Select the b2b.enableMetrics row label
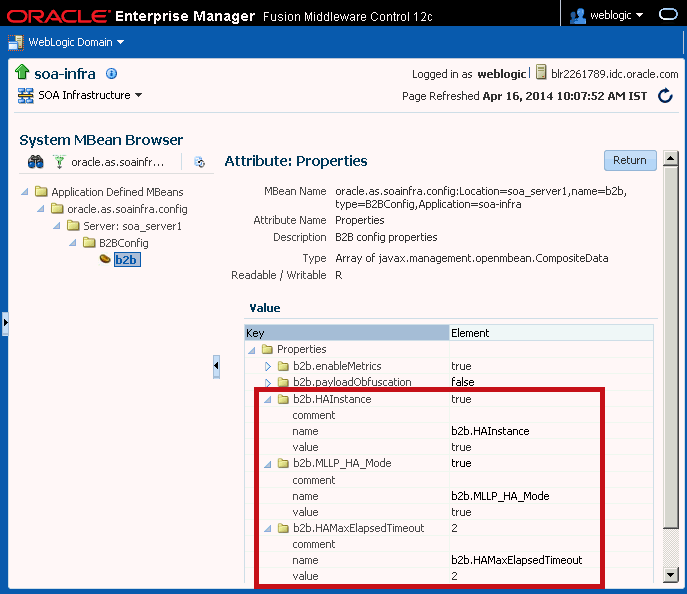The image size is (687, 594). (337, 366)
